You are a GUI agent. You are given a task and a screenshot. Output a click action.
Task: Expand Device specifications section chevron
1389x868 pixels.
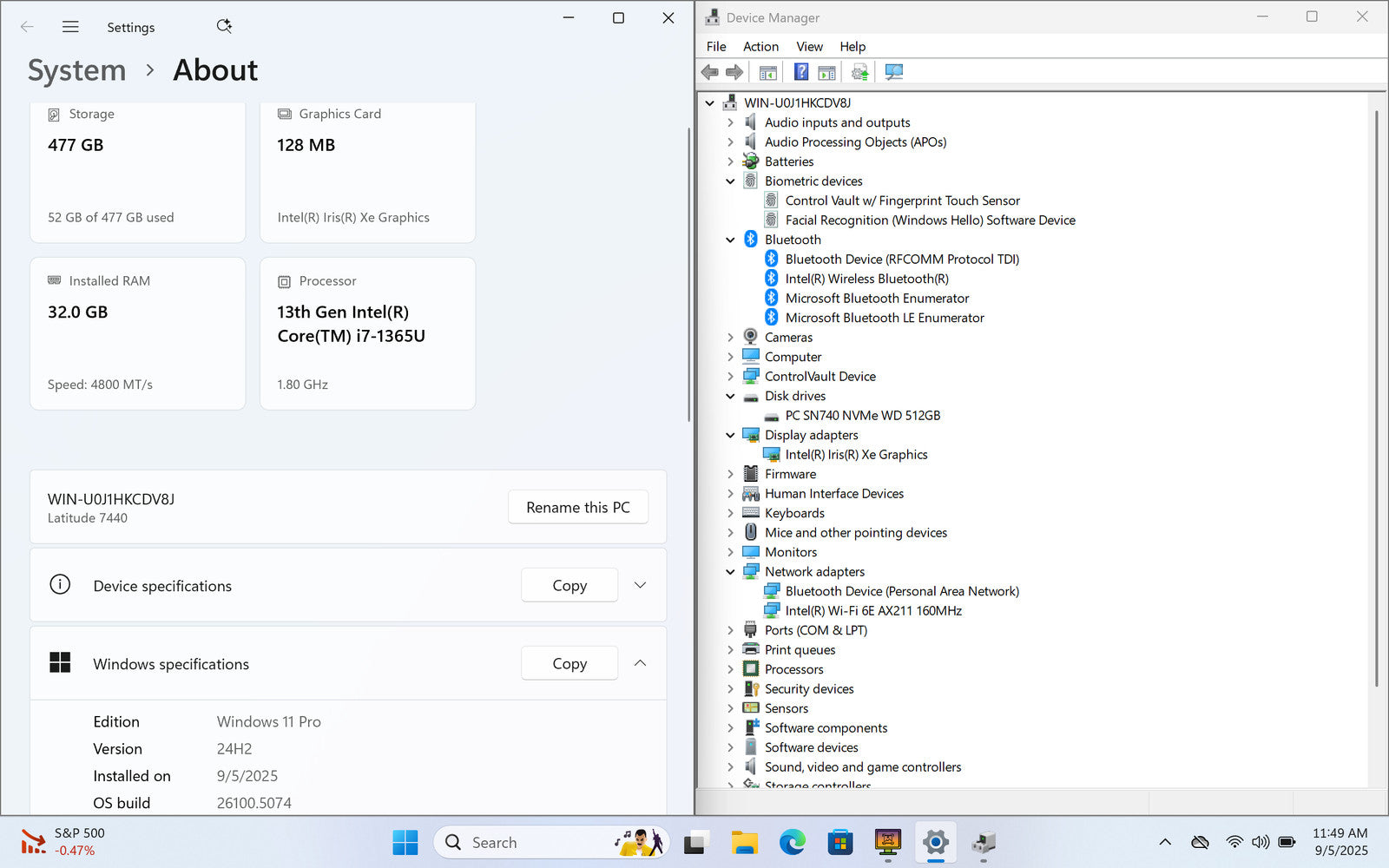[640, 585]
